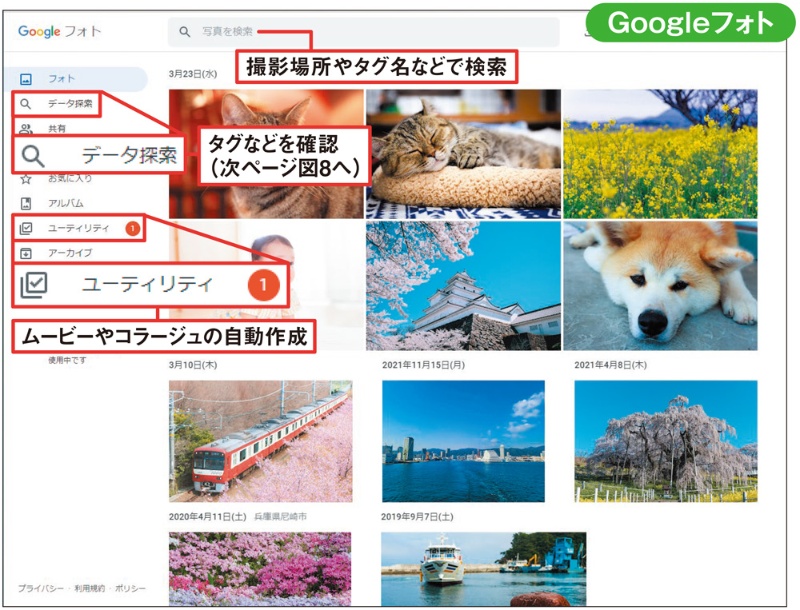Open the red train photo dated 2020年4月11日
This screenshot has height=610, width=800.
(260, 440)
